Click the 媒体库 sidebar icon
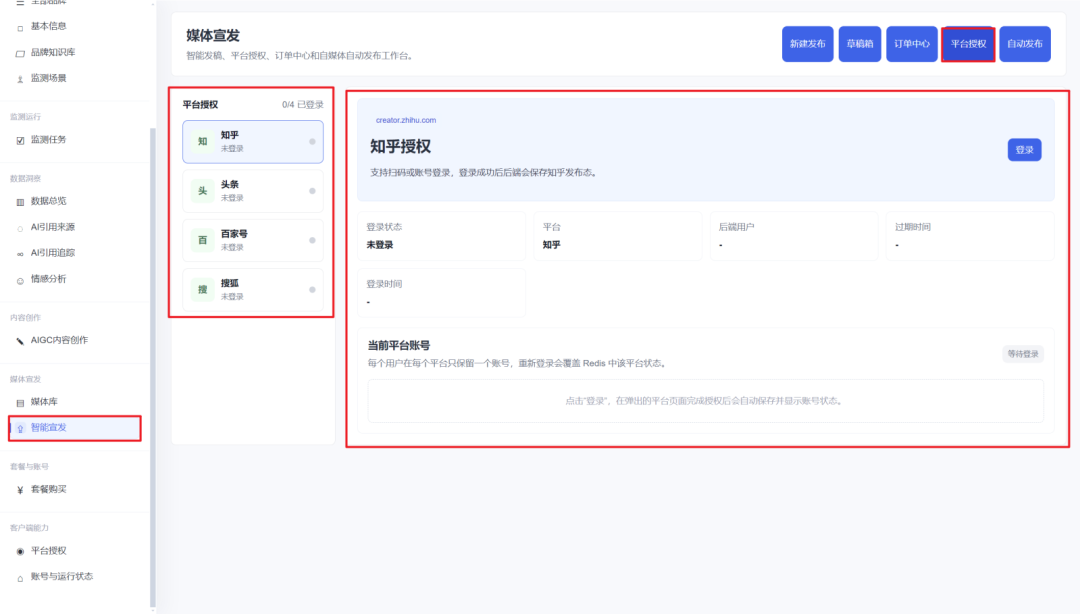The width and height of the screenshot is (1080, 614). 20,402
